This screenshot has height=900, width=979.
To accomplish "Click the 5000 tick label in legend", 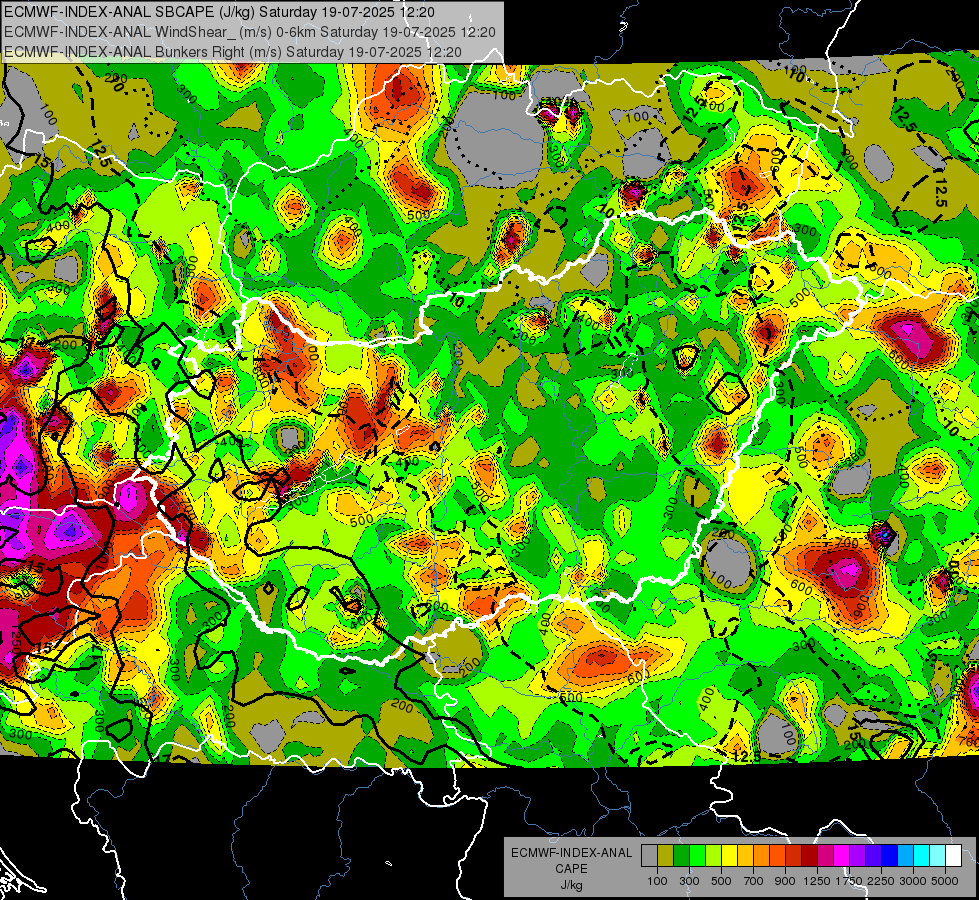I will pos(945,882).
